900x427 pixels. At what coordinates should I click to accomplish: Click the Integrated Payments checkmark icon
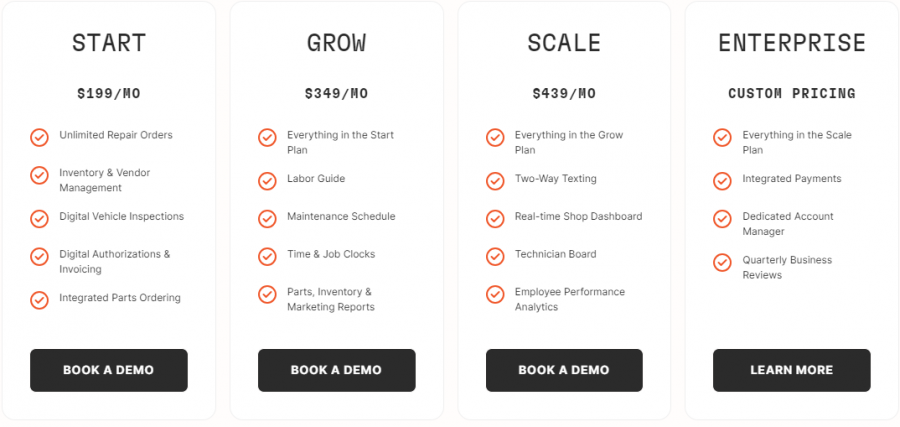pyautogui.click(x=722, y=180)
